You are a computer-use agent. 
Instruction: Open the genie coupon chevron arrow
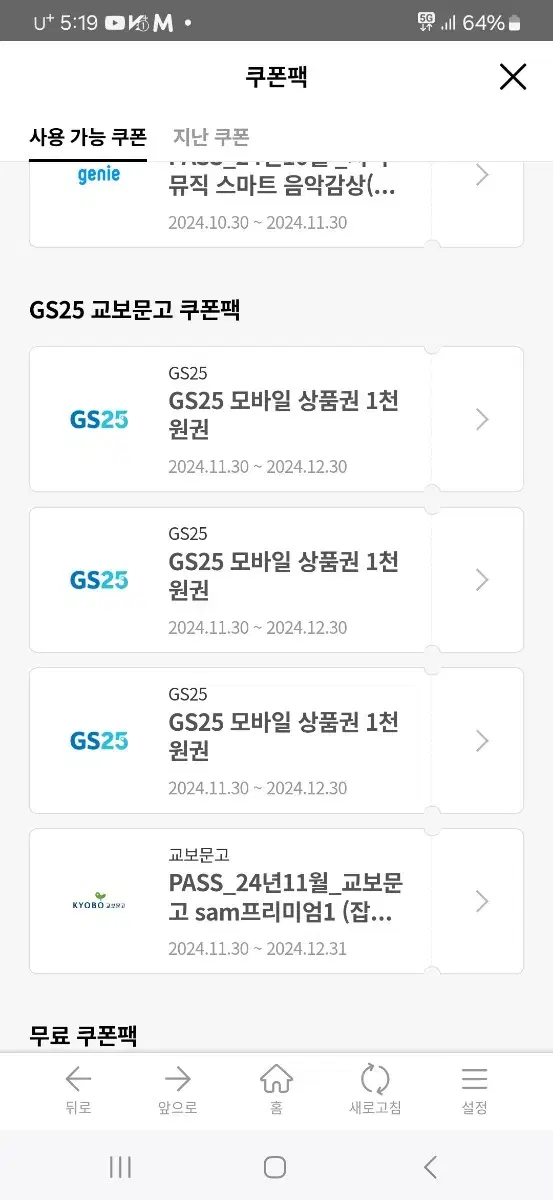tap(482, 175)
